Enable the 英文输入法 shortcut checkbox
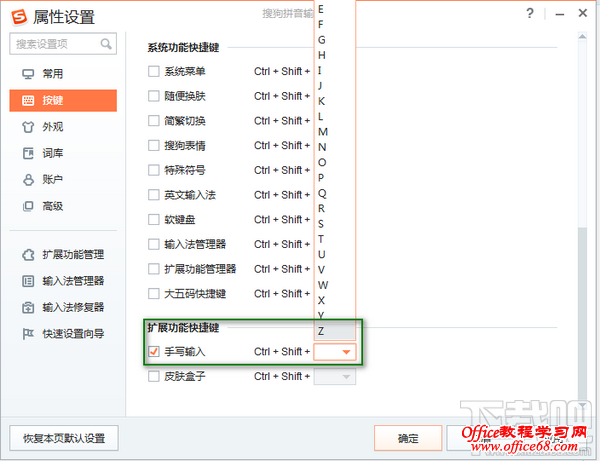This screenshot has width=600, height=461. coord(154,195)
